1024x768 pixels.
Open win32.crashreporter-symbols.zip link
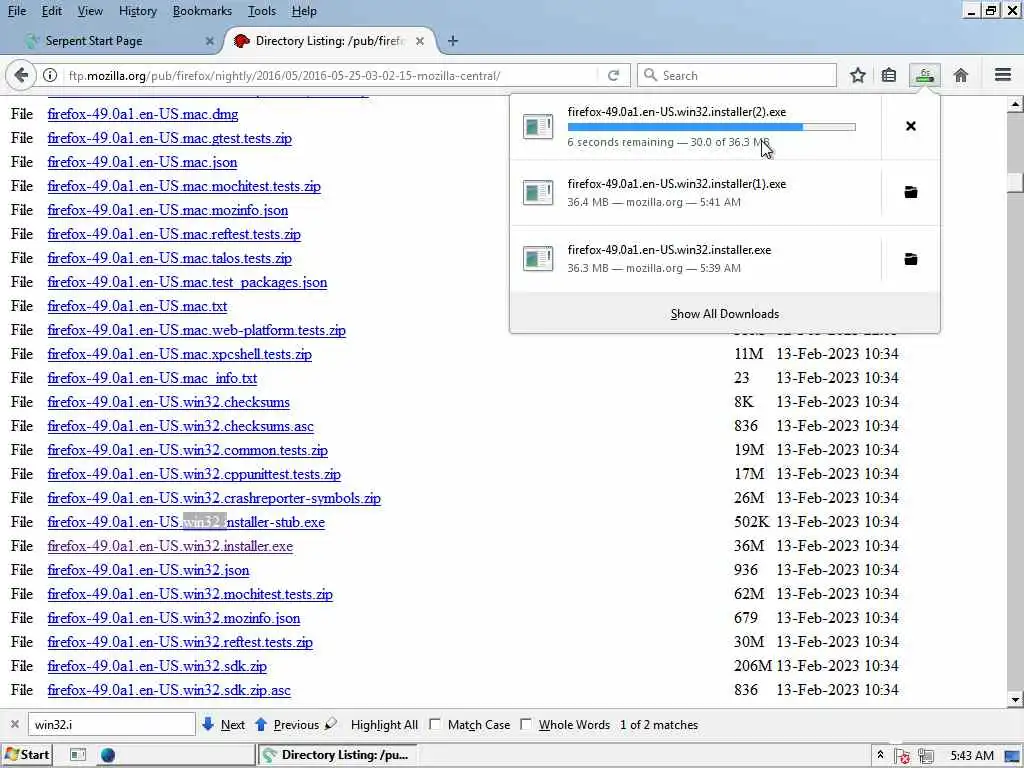tap(214, 498)
